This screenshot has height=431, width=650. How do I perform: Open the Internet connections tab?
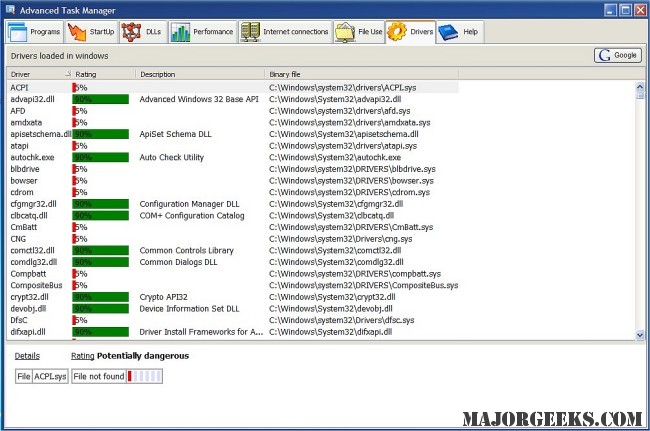click(x=286, y=32)
